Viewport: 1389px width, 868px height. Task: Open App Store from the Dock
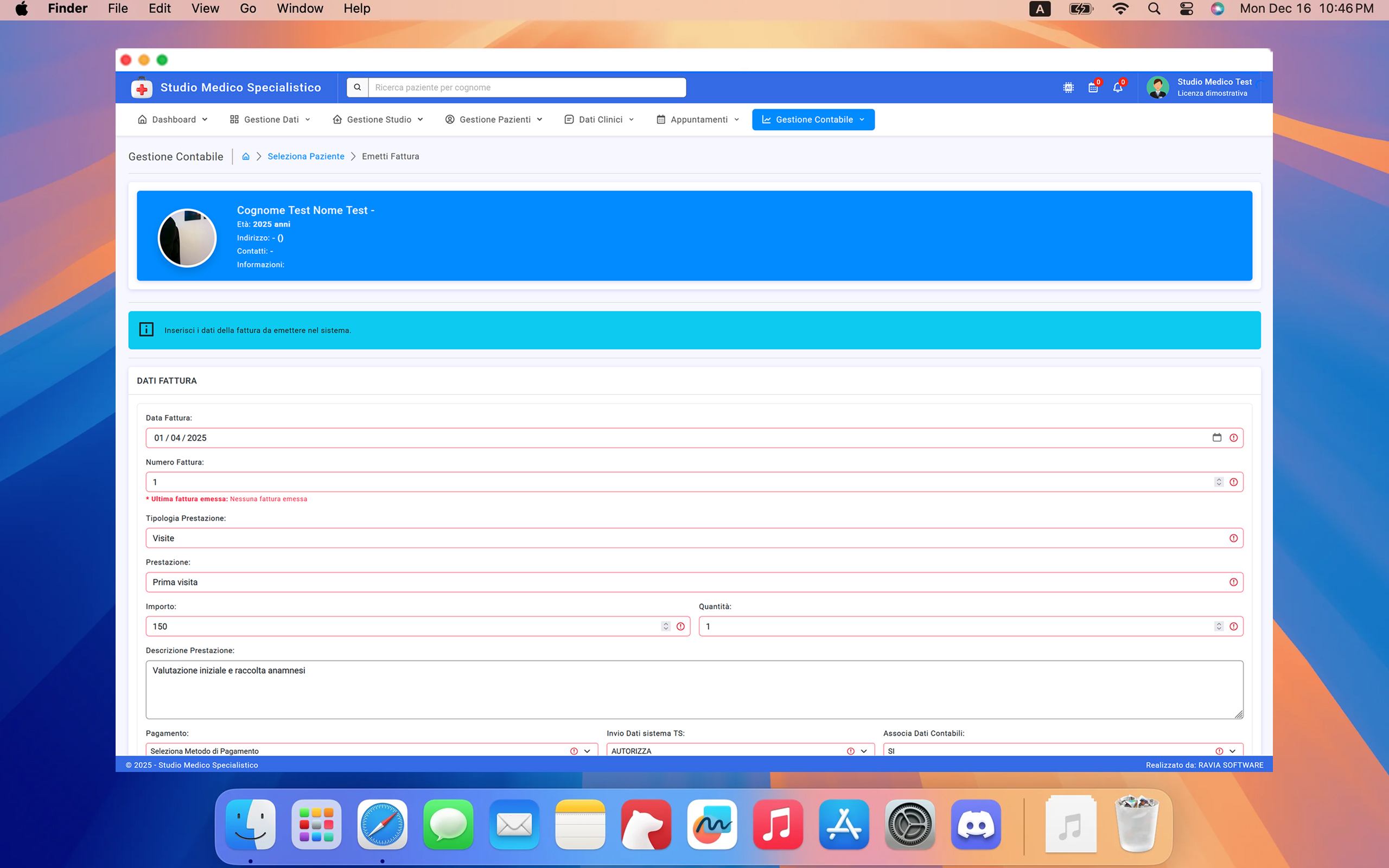tap(844, 825)
